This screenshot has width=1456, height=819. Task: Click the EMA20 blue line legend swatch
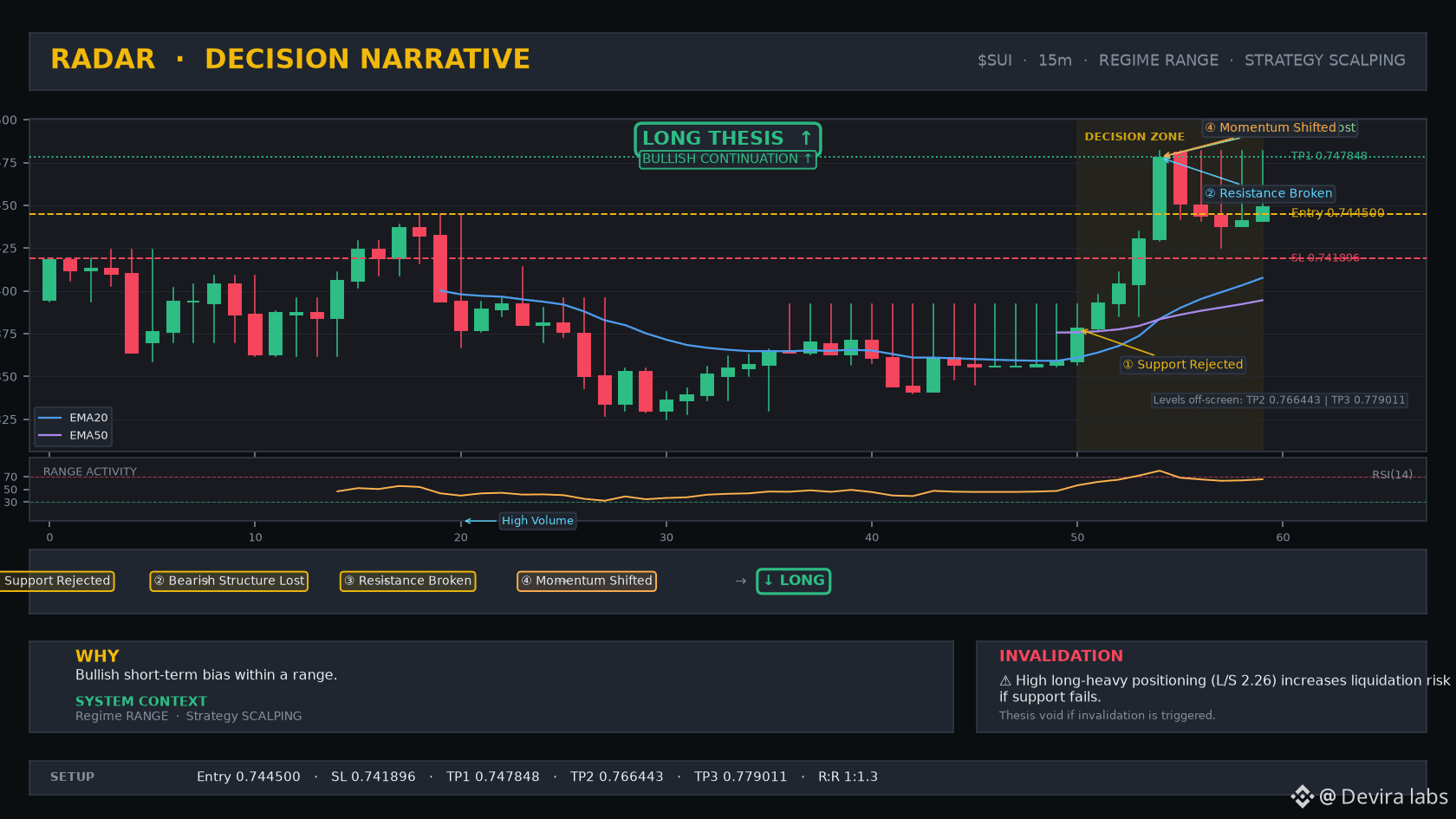[x=50, y=418]
